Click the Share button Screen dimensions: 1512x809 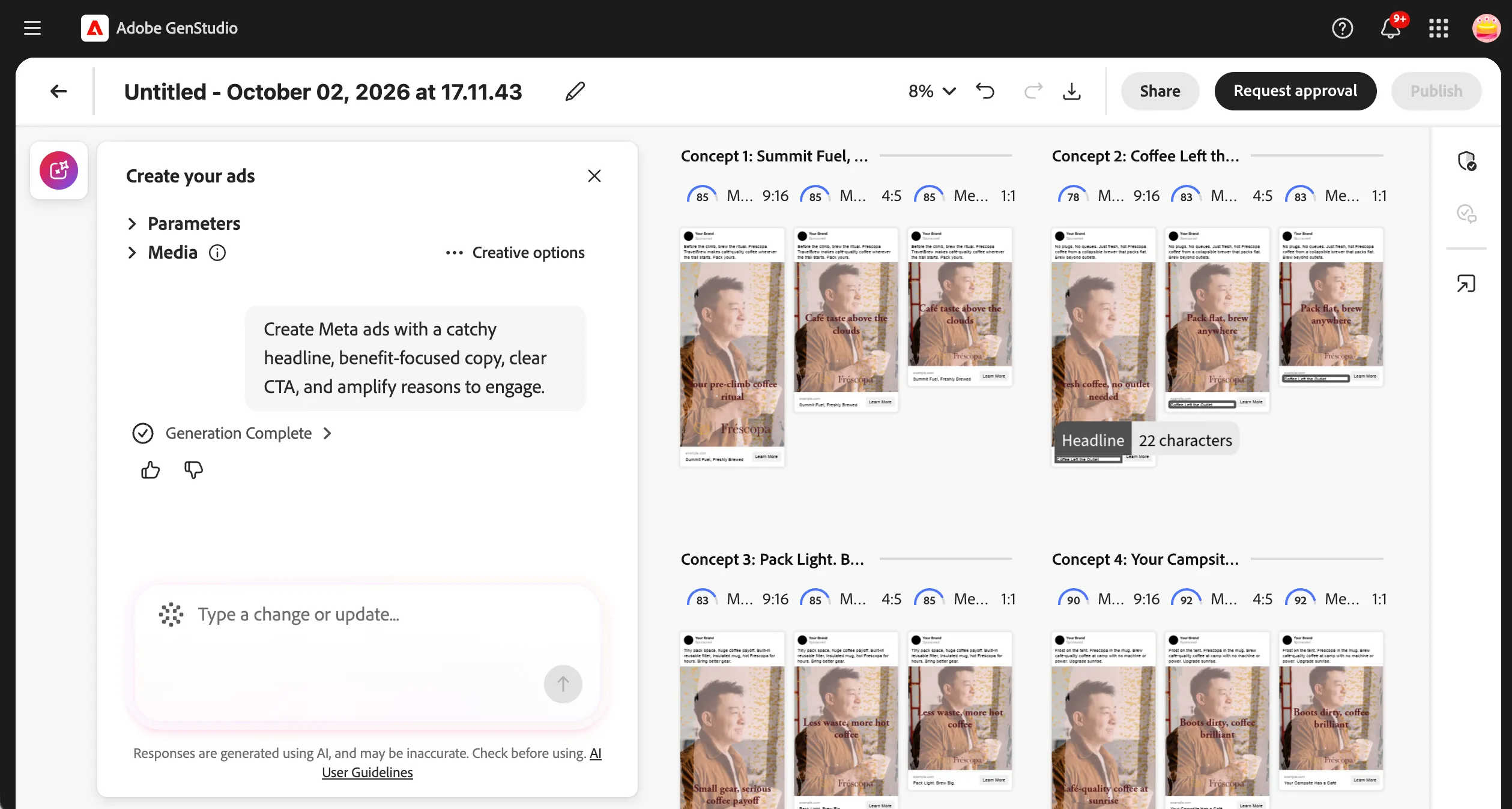[x=1160, y=91]
